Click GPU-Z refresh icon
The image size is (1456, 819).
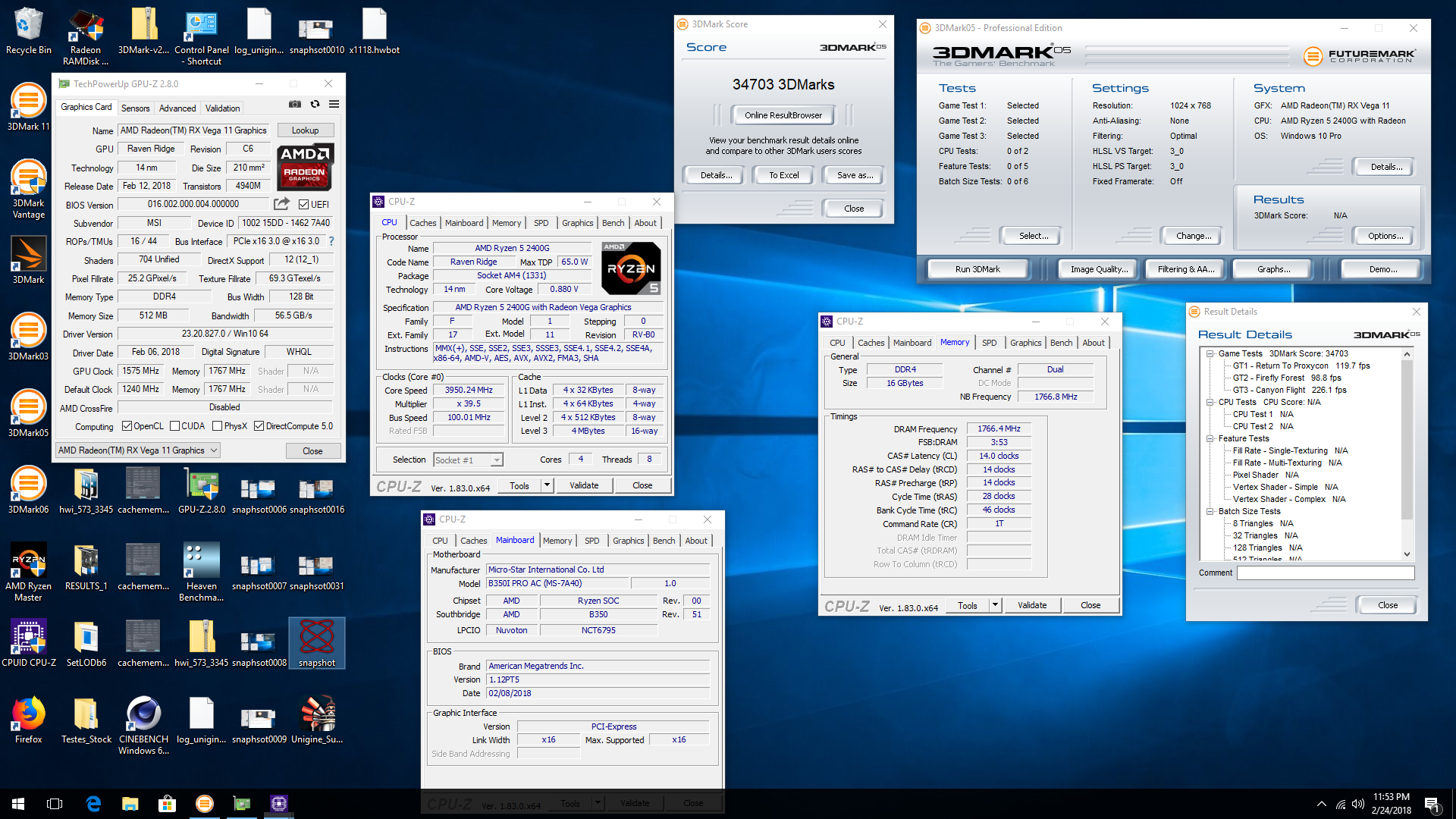point(315,104)
